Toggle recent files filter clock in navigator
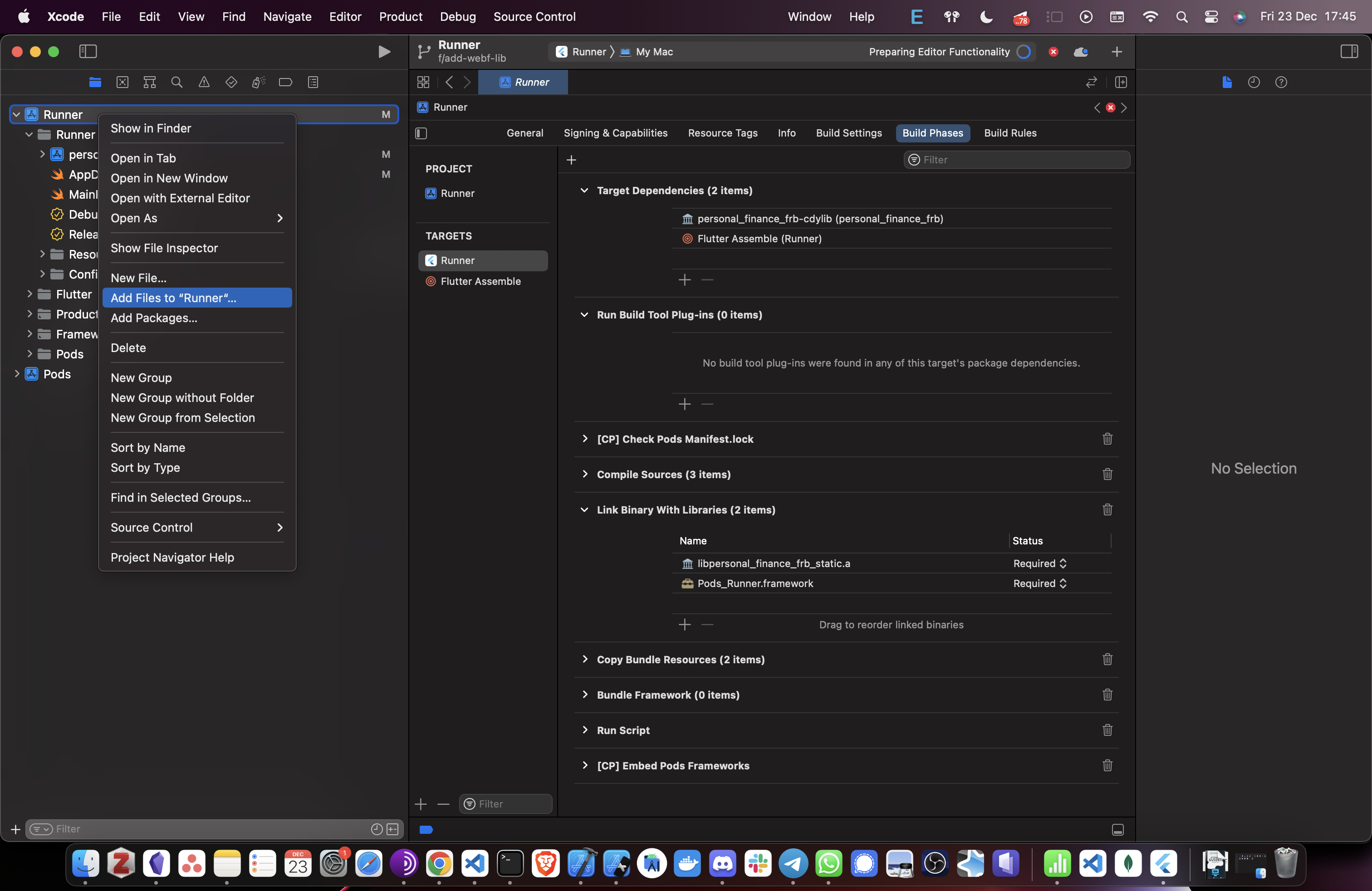 click(x=377, y=829)
